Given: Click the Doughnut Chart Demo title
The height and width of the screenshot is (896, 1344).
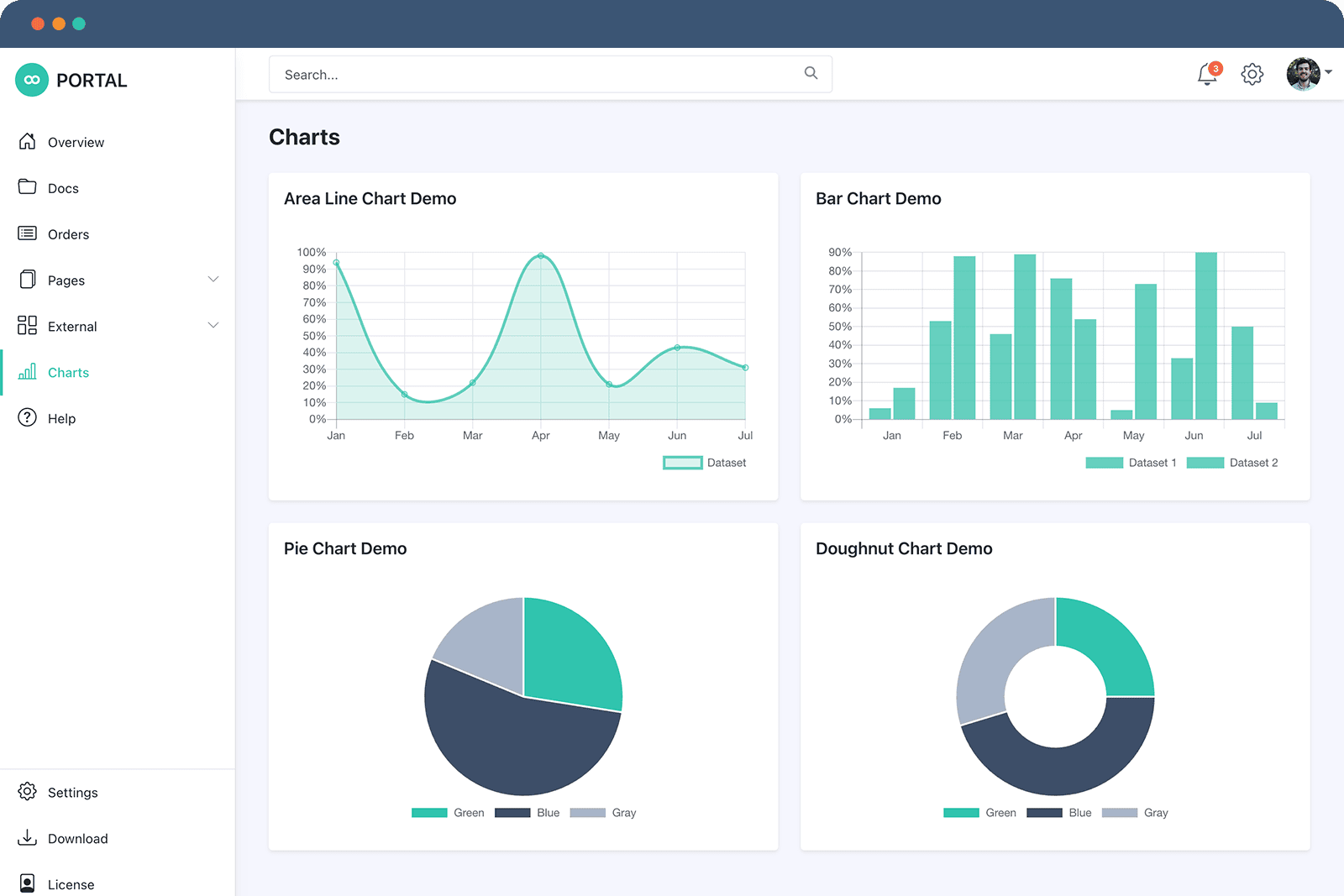Looking at the screenshot, I should pyautogui.click(x=904, y=549).
